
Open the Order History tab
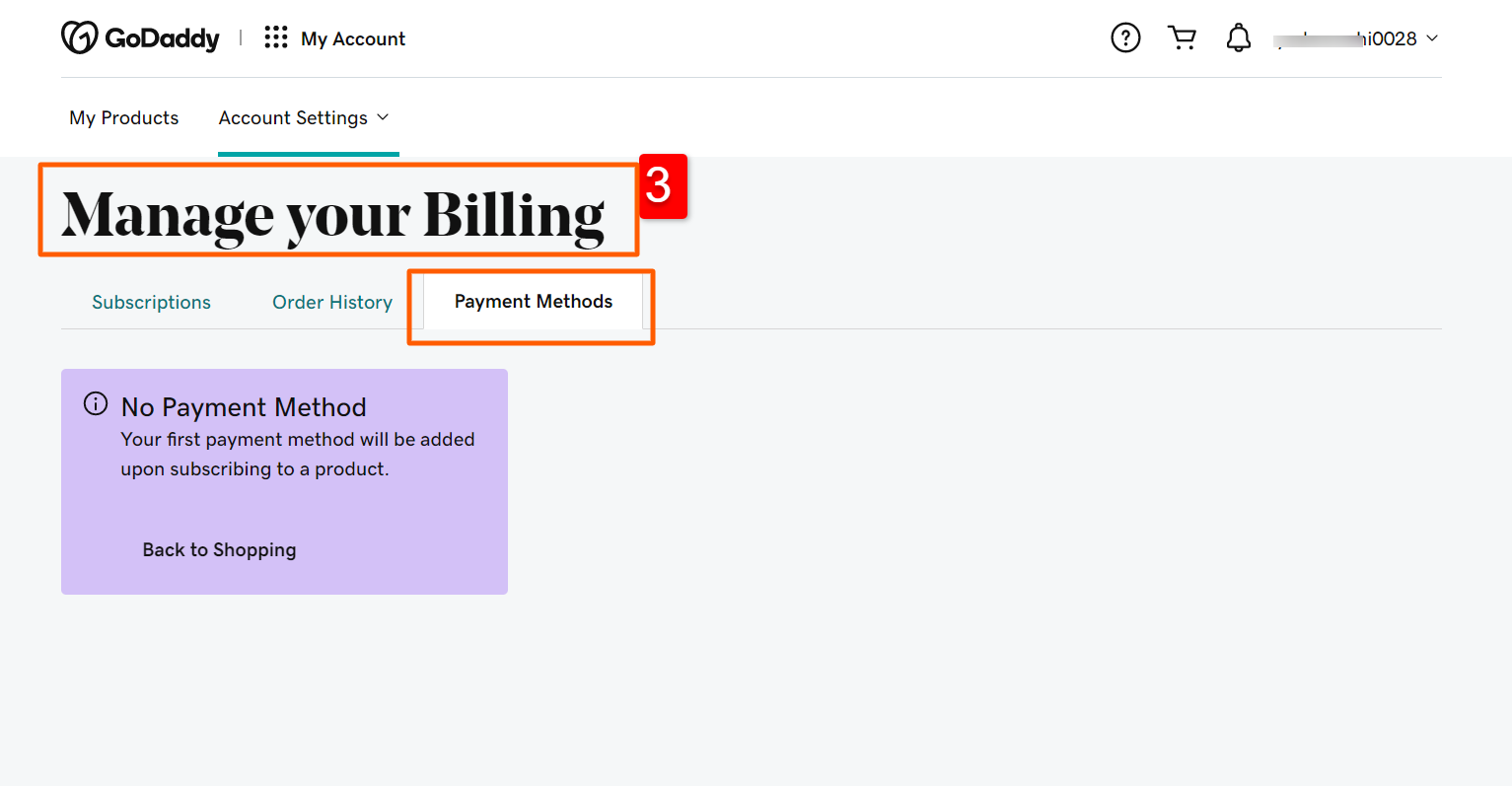point(331,302)
